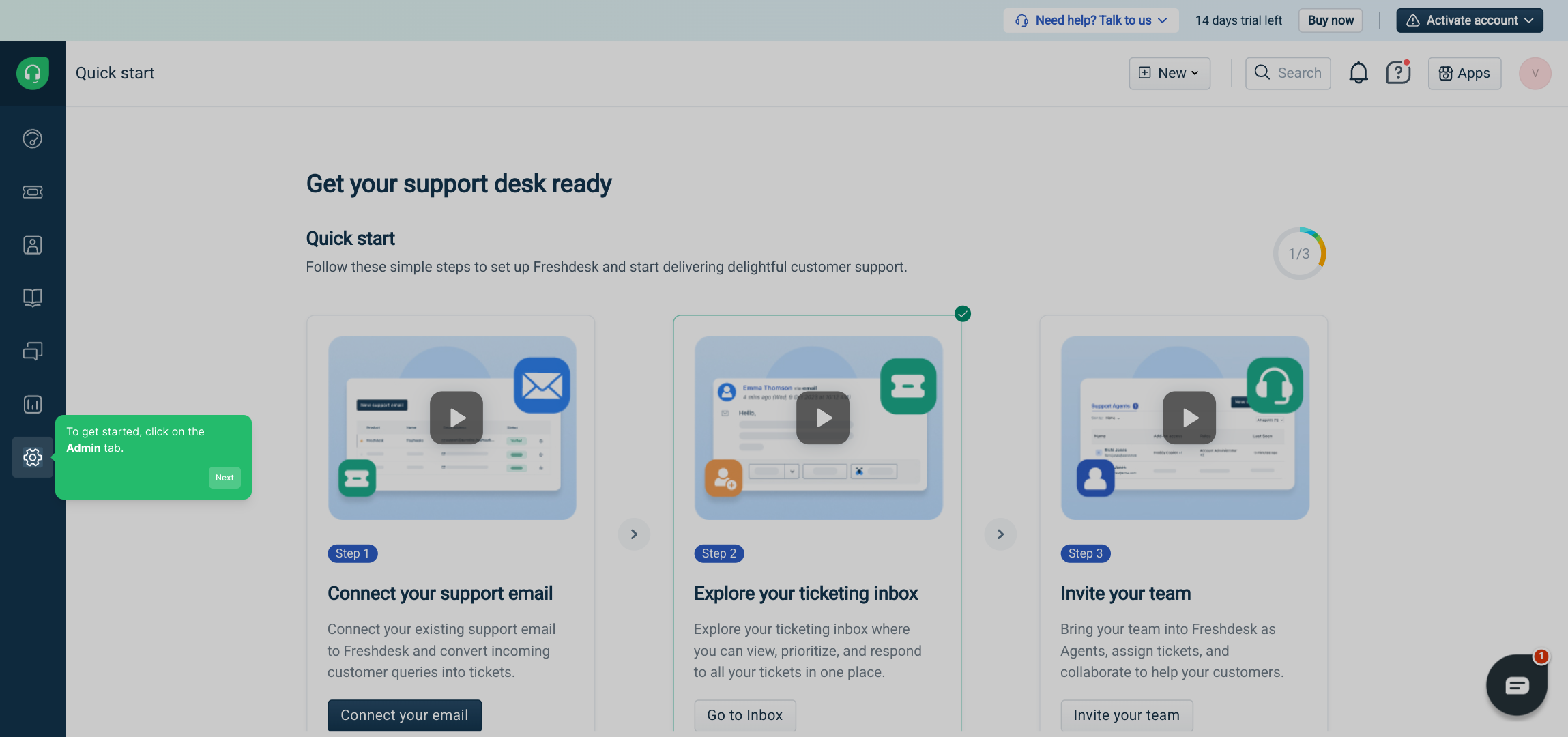Click Get your support desk ready heading
1568x737 pixels.
coord(459,184)
